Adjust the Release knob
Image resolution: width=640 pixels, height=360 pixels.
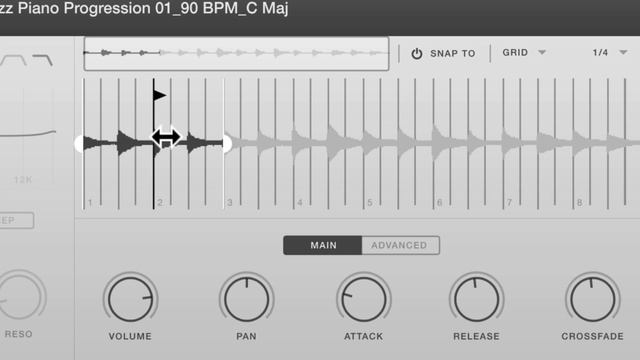476,299
